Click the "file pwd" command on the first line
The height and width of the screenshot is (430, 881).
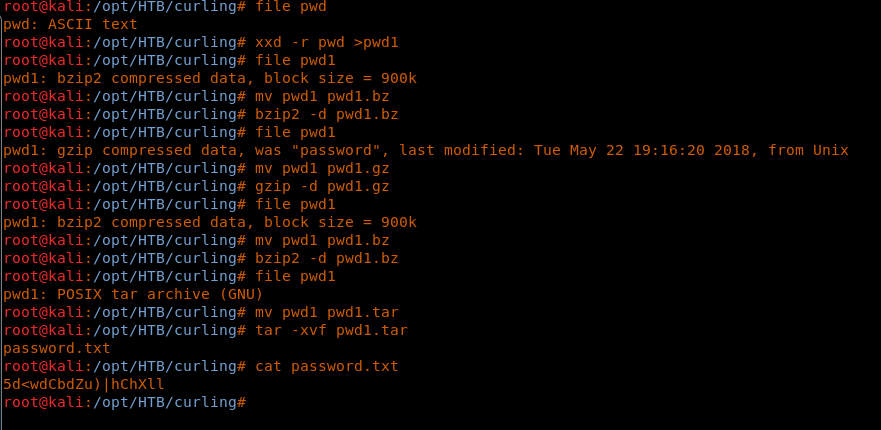[x=291, y=7]
